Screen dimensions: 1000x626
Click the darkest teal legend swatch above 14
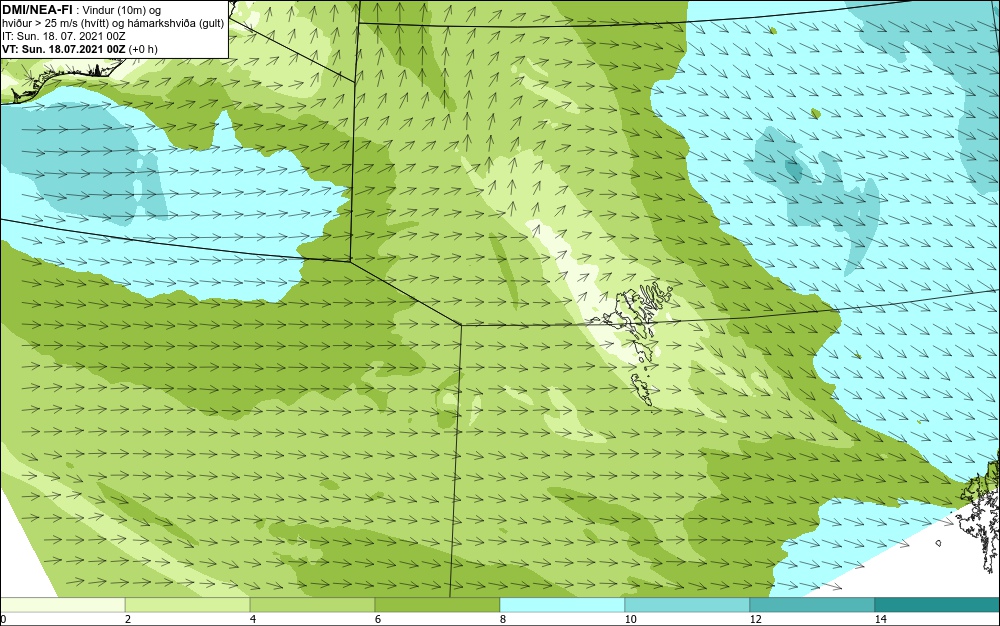937,605
